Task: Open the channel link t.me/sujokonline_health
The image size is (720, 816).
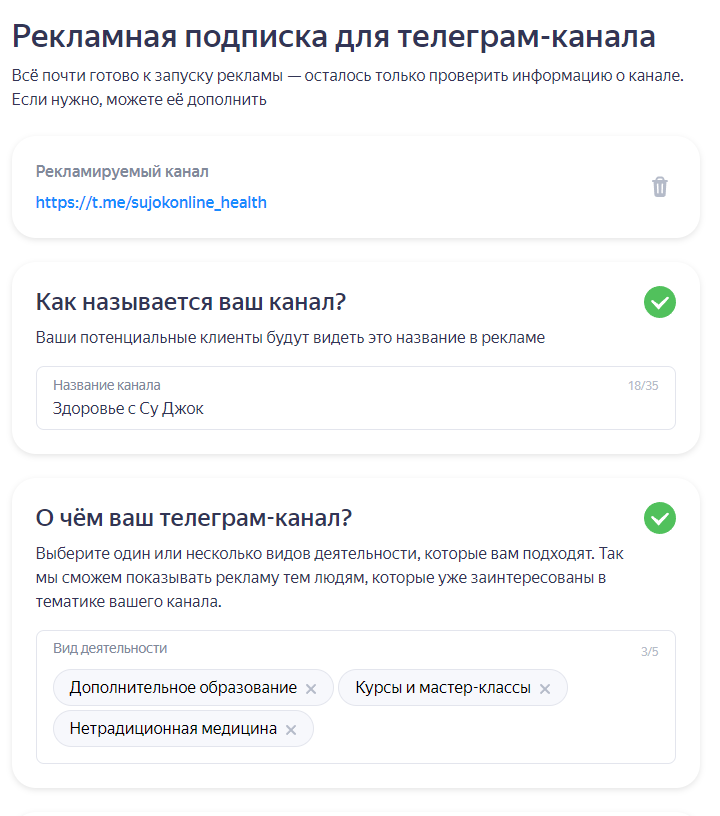Action: tap(150, 202)
